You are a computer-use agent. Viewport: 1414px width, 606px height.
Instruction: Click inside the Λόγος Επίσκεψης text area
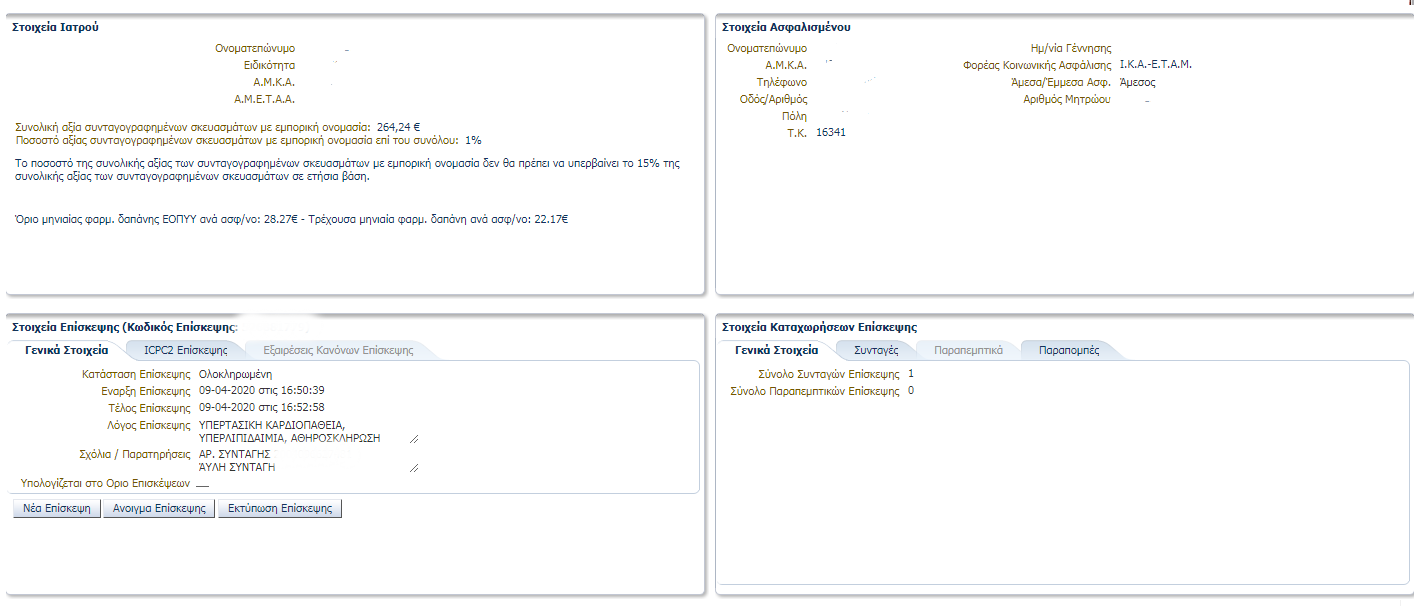tap(300, 431)
